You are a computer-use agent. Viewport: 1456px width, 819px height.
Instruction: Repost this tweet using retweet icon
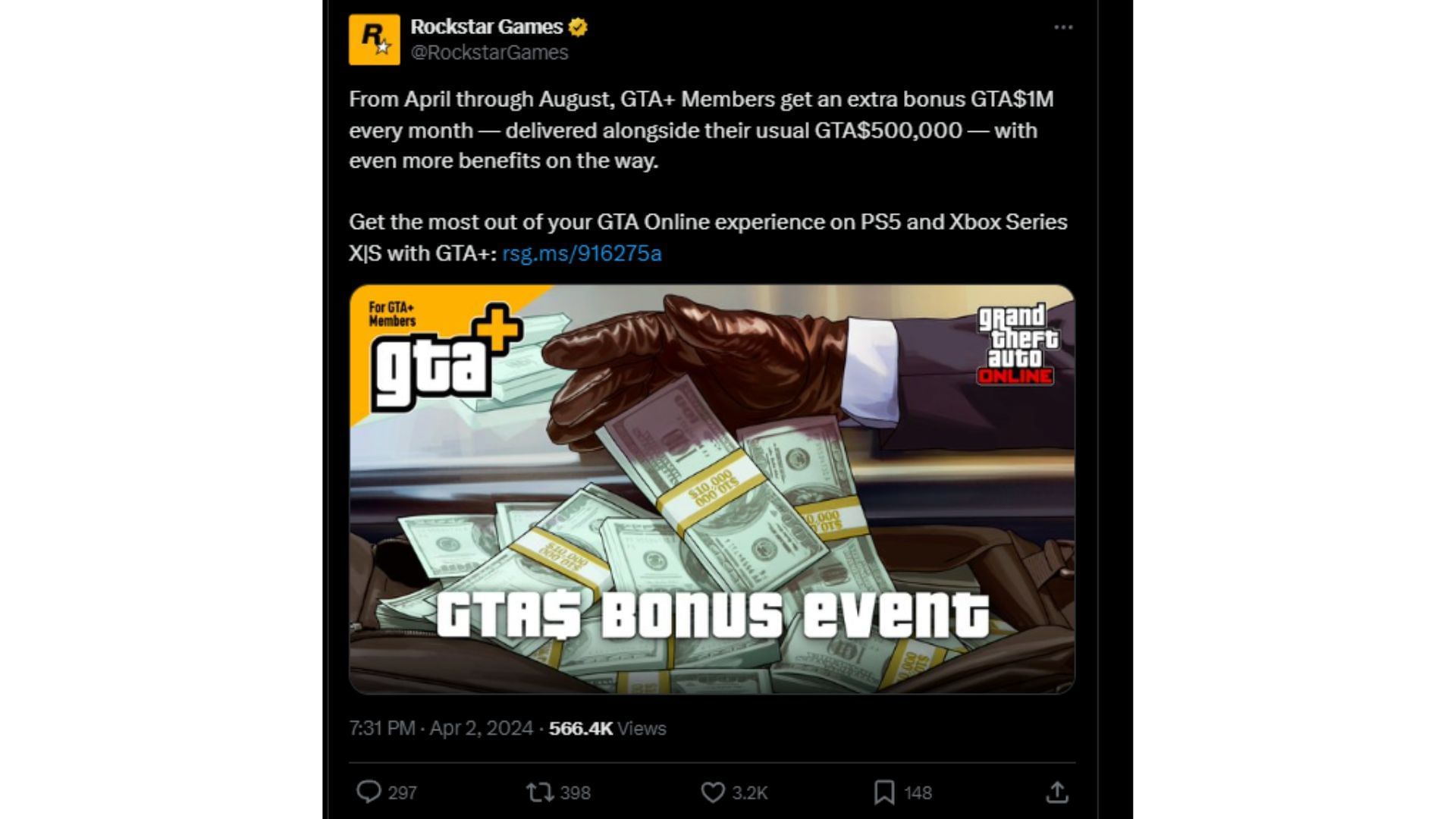coord(540,792)
